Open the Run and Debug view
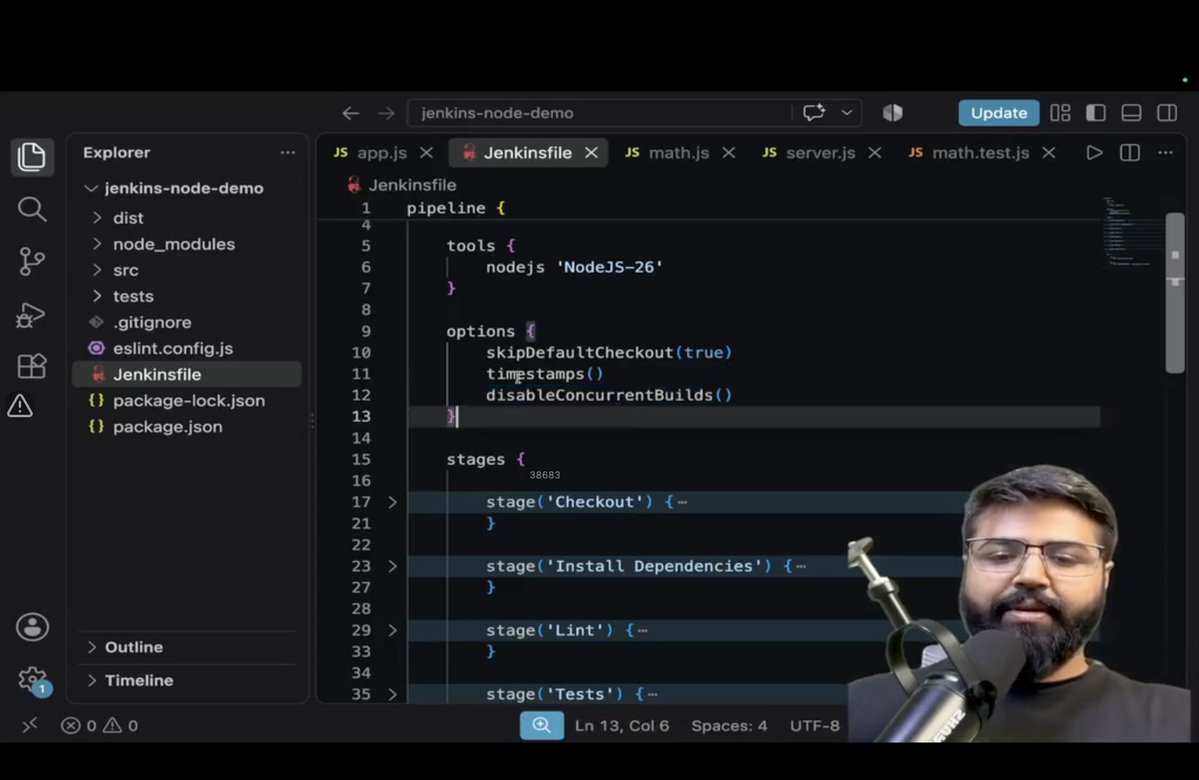This screenshot has height=780, width=1199. 31,314
